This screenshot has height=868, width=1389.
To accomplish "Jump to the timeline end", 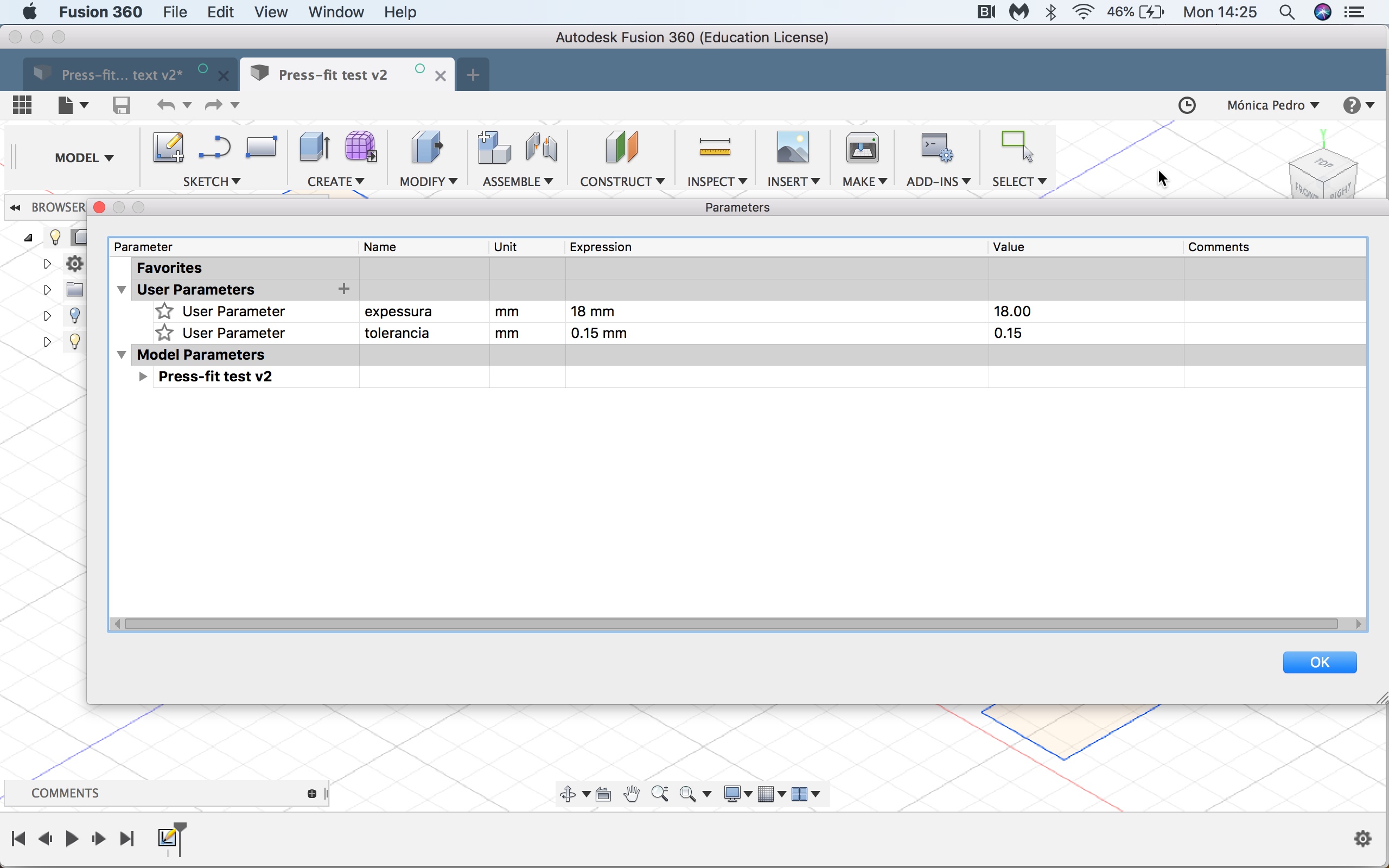I will 127,839.
